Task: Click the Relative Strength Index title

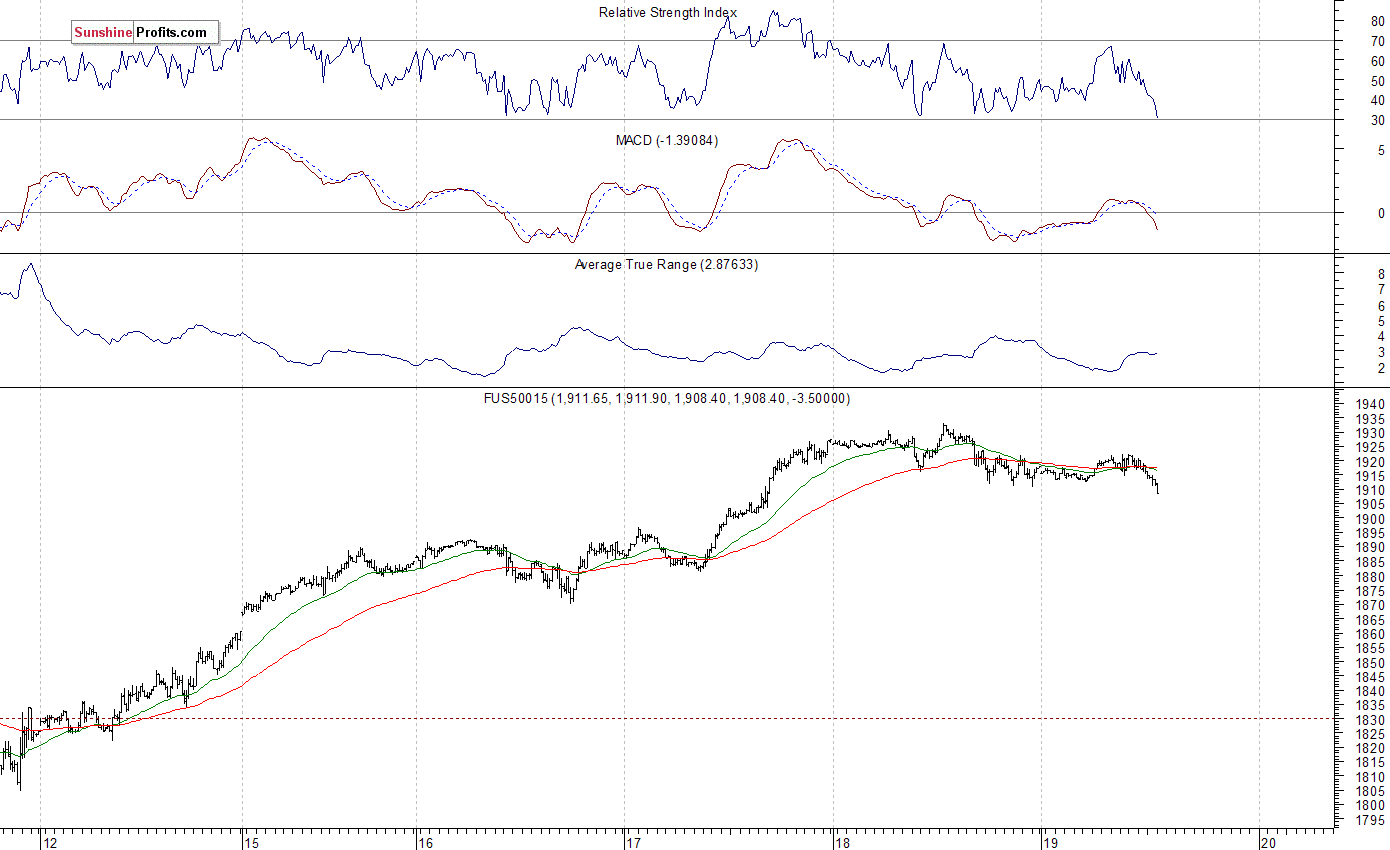Action: [668, 13]
